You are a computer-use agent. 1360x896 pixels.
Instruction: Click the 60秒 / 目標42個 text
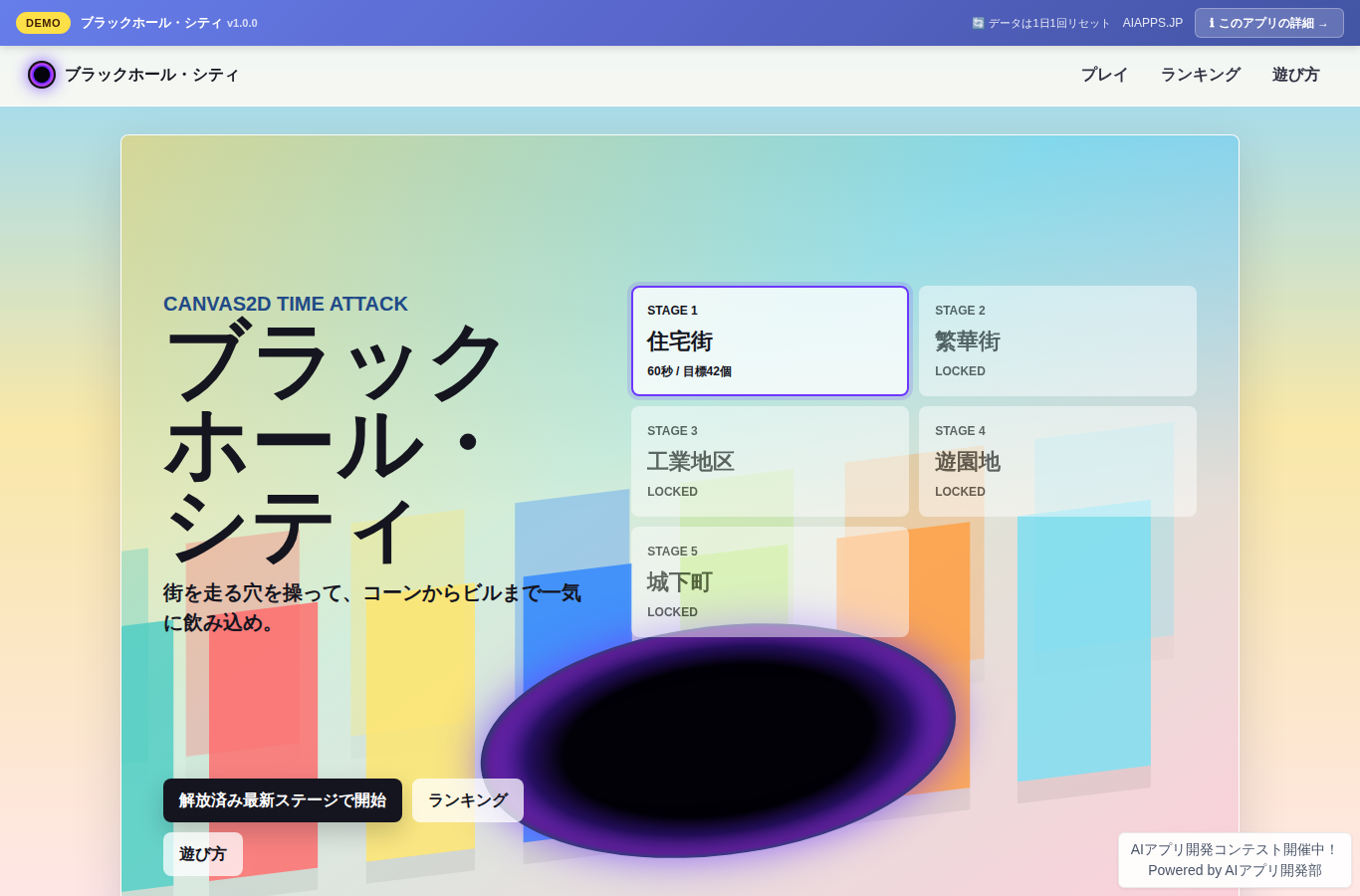pyautogui.click(x=689, y=371)
